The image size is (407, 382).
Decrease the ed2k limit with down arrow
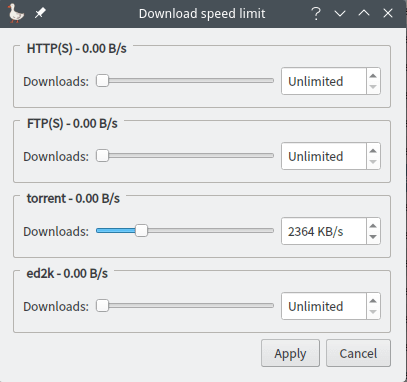373,312
